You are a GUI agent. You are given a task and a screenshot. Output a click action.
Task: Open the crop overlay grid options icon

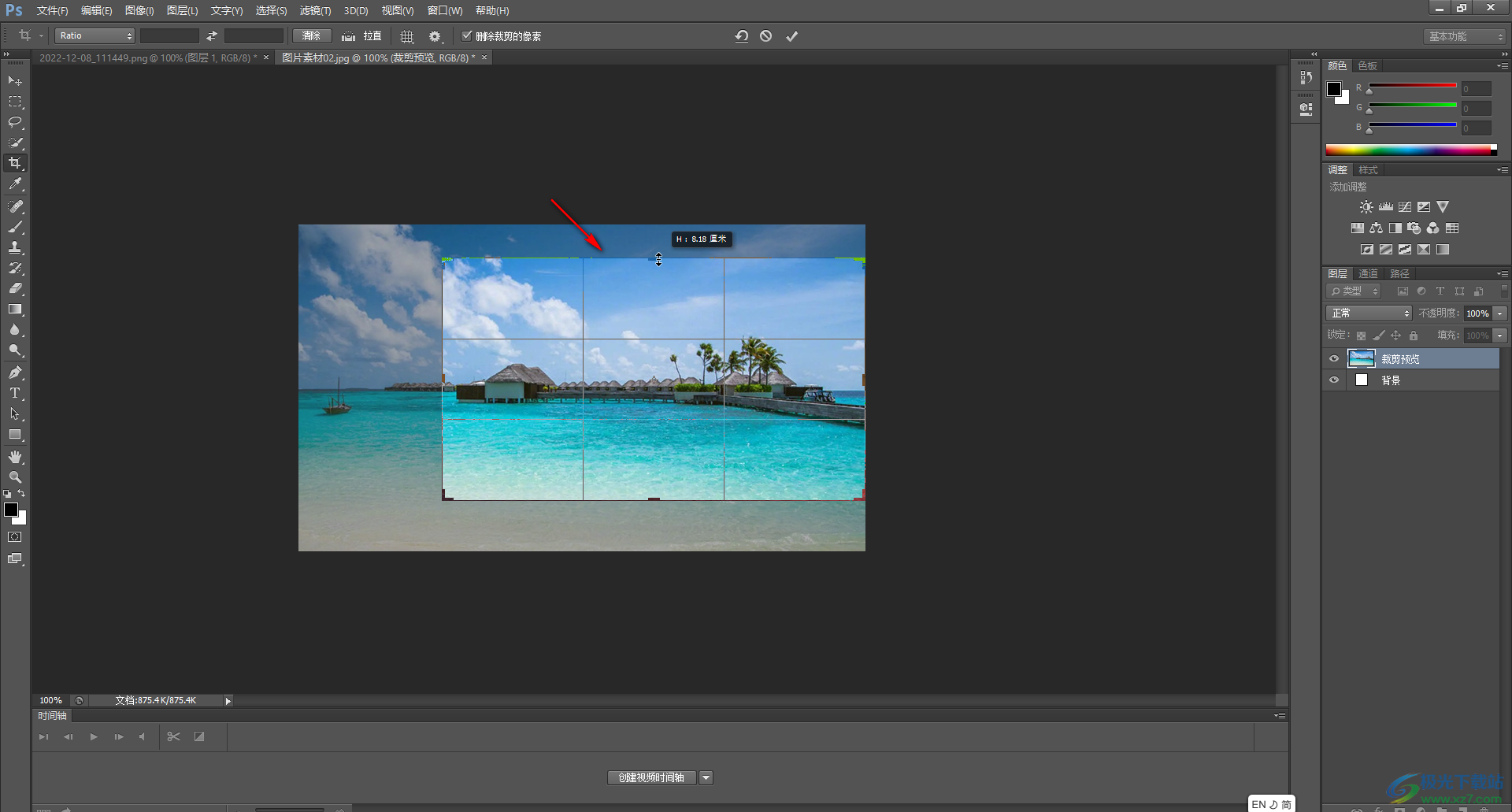click(x=407, y=35)
